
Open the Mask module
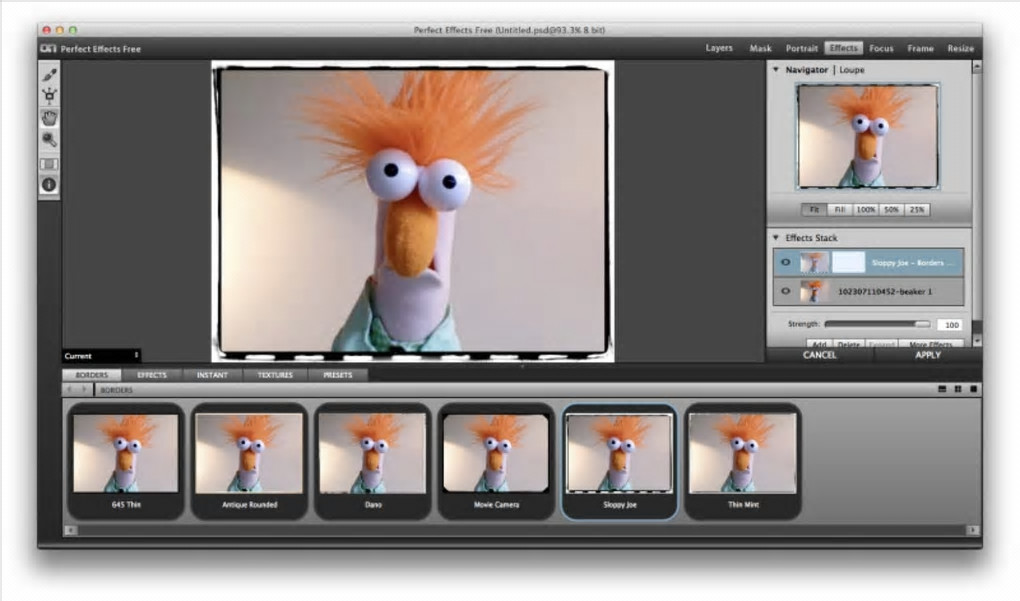(760, 48)
